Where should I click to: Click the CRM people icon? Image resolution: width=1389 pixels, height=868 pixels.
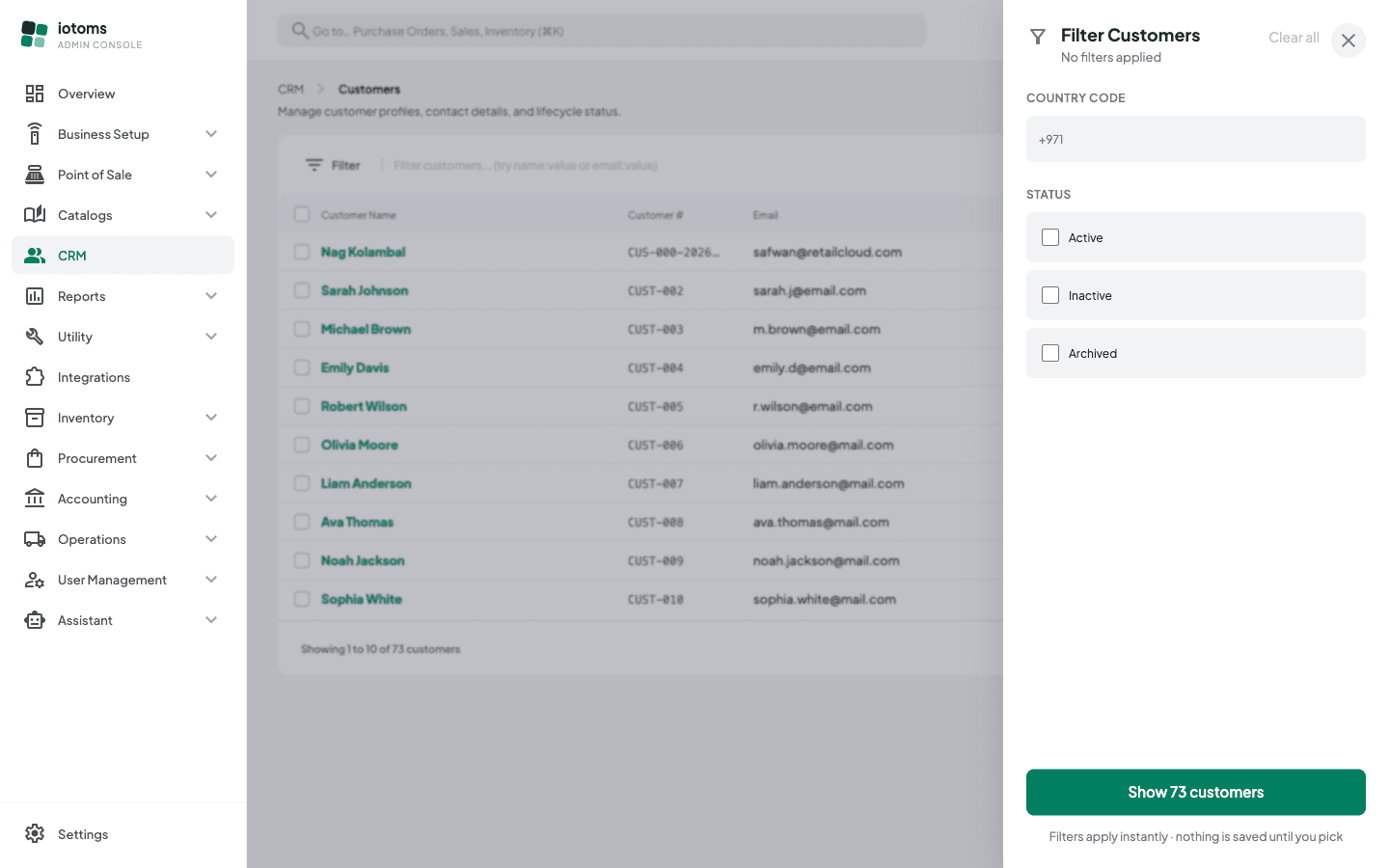(x=35, y=256)
